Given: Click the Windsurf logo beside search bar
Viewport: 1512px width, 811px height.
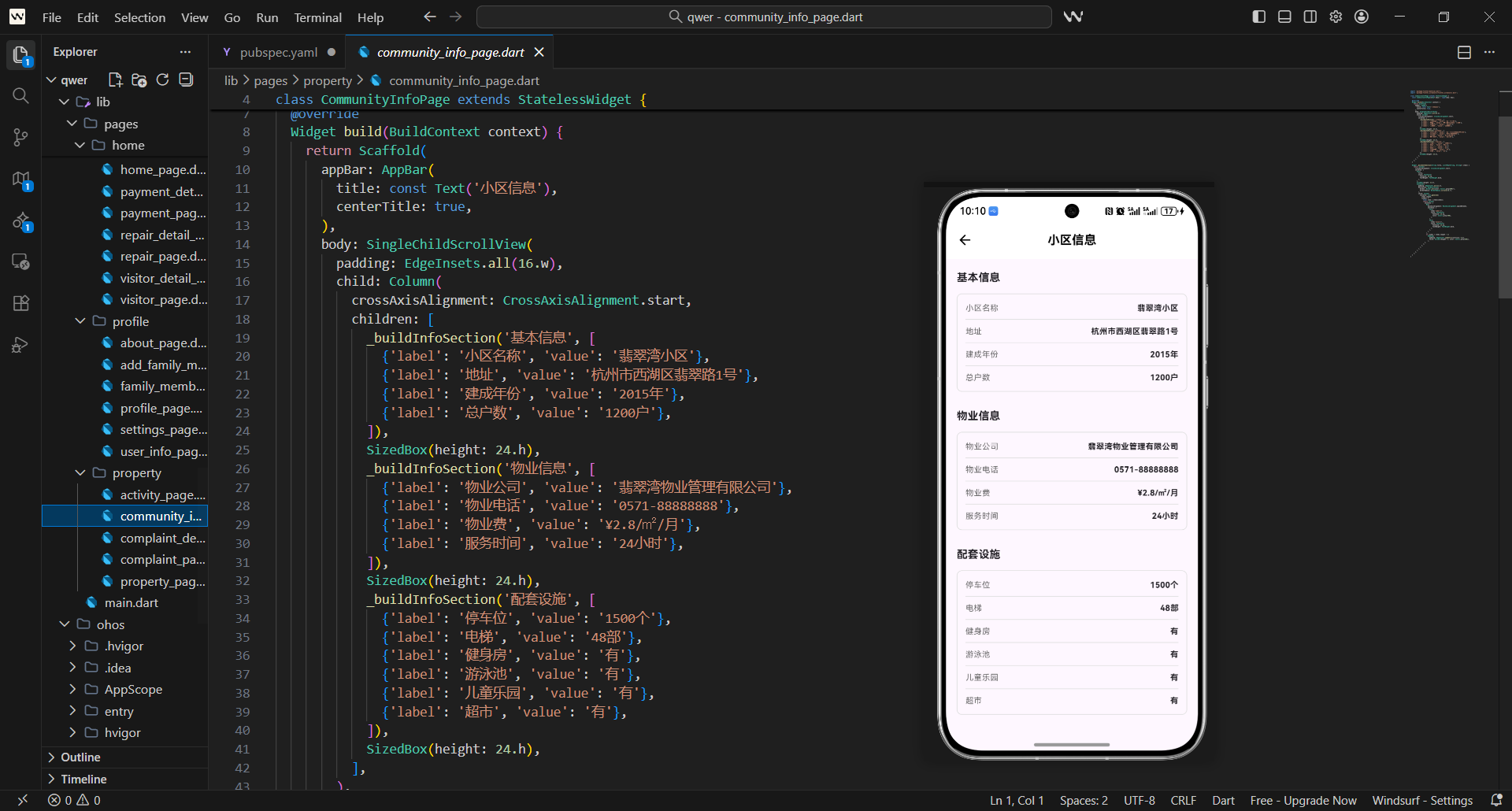Looking at the screenshot, I should pyautogui.click(x=1073, y=17).
